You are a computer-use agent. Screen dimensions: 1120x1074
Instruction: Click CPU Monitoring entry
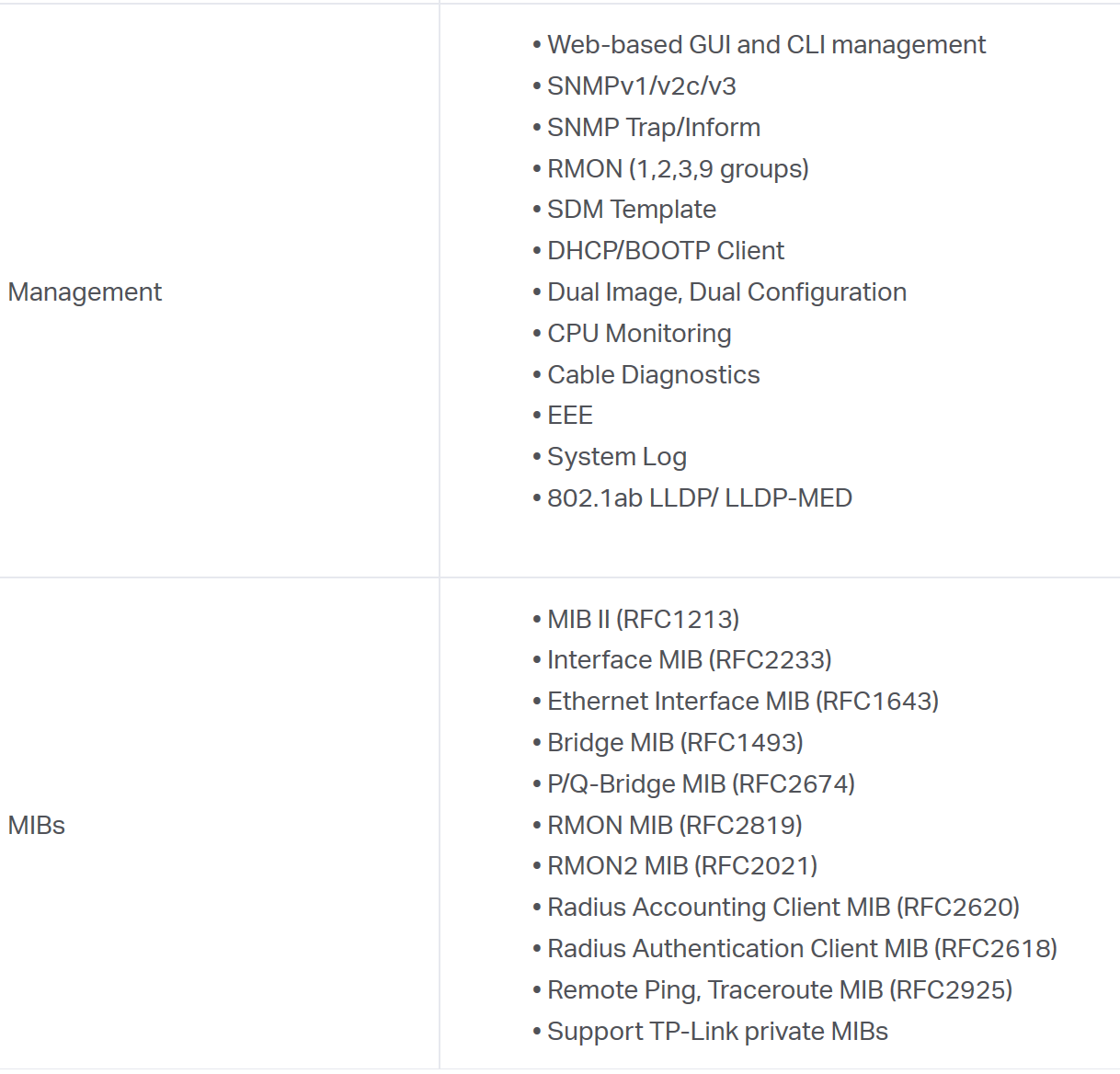(639, 334)
